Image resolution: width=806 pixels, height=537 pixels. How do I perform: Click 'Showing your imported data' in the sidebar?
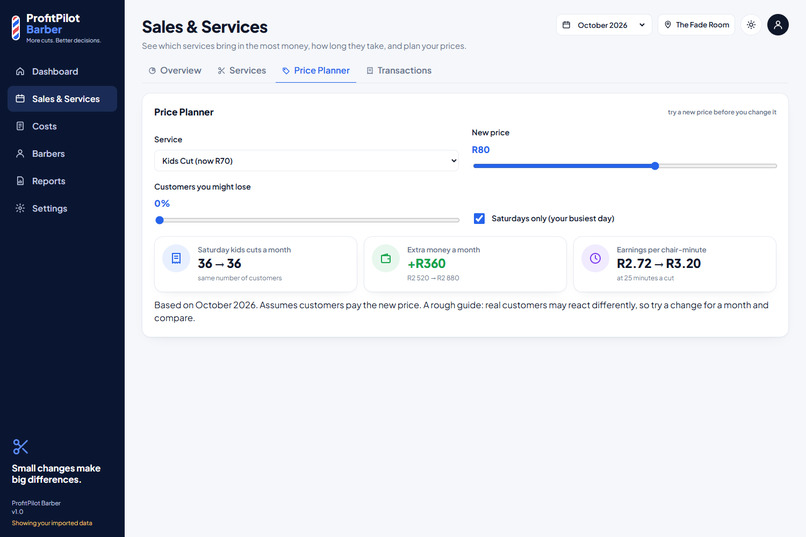tap(52, 523)
